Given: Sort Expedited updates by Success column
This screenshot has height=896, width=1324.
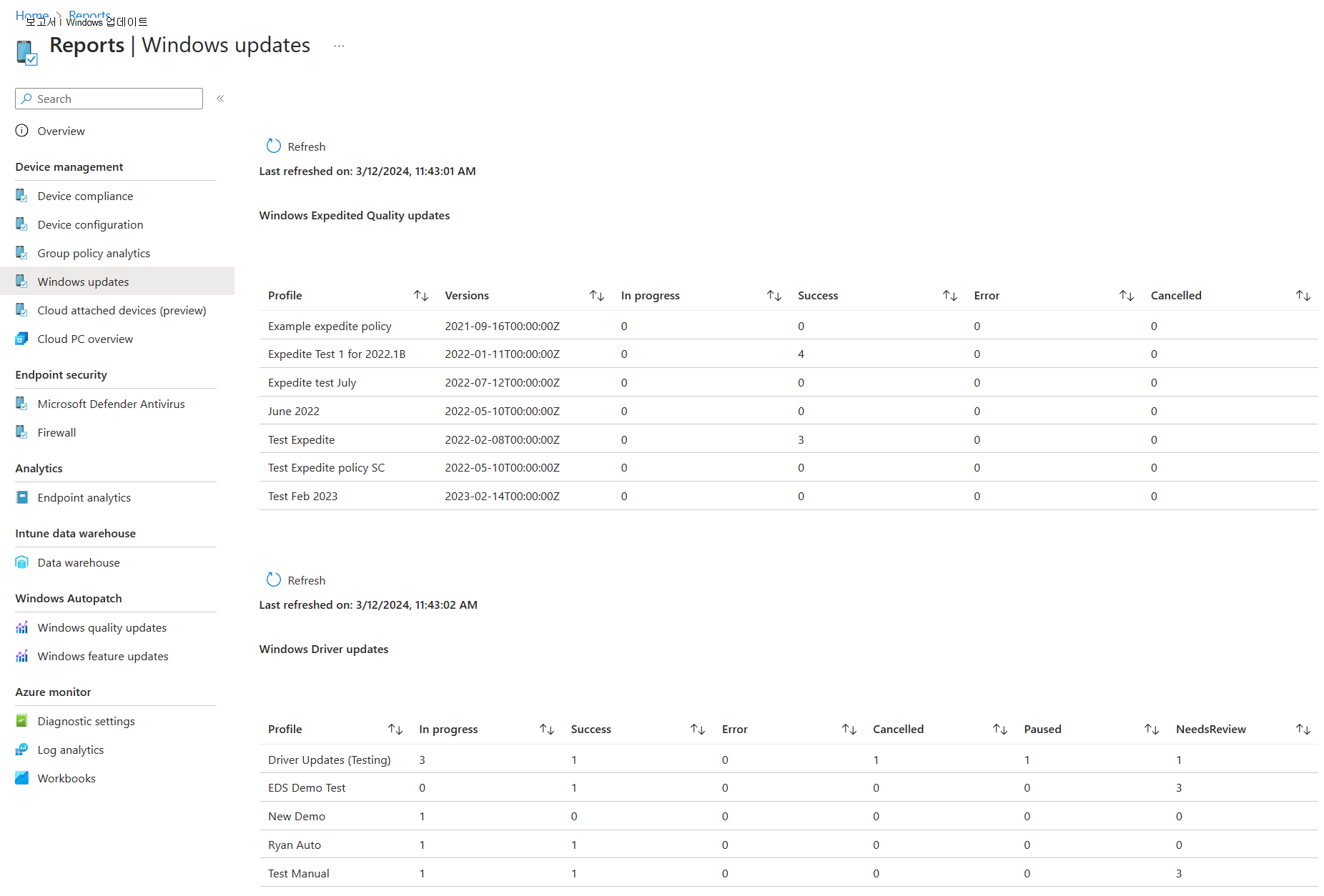Looking at the screenshot, I should coord(949,296).
